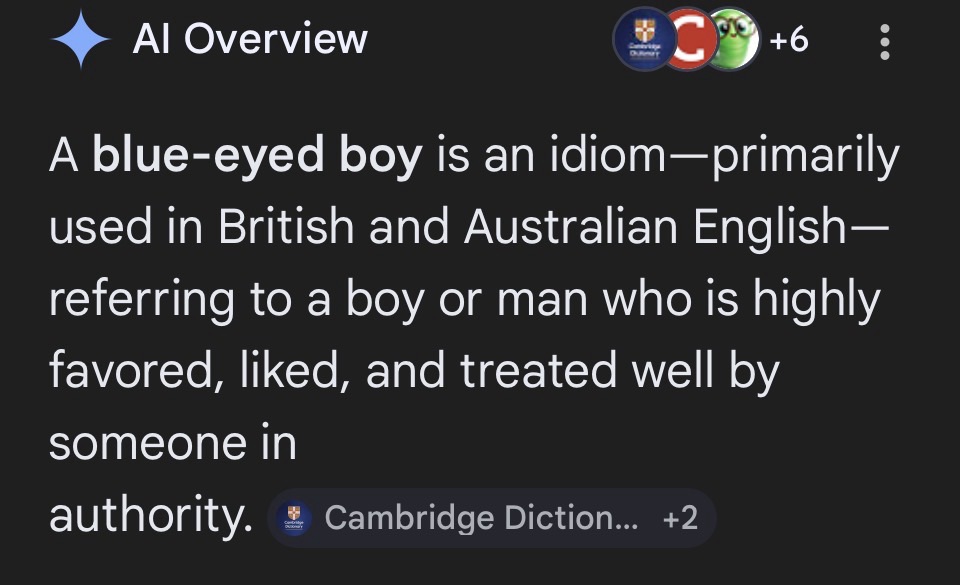Click the 'AI Overview' heading
Screen dimensions: 960x585
[250, 40]
